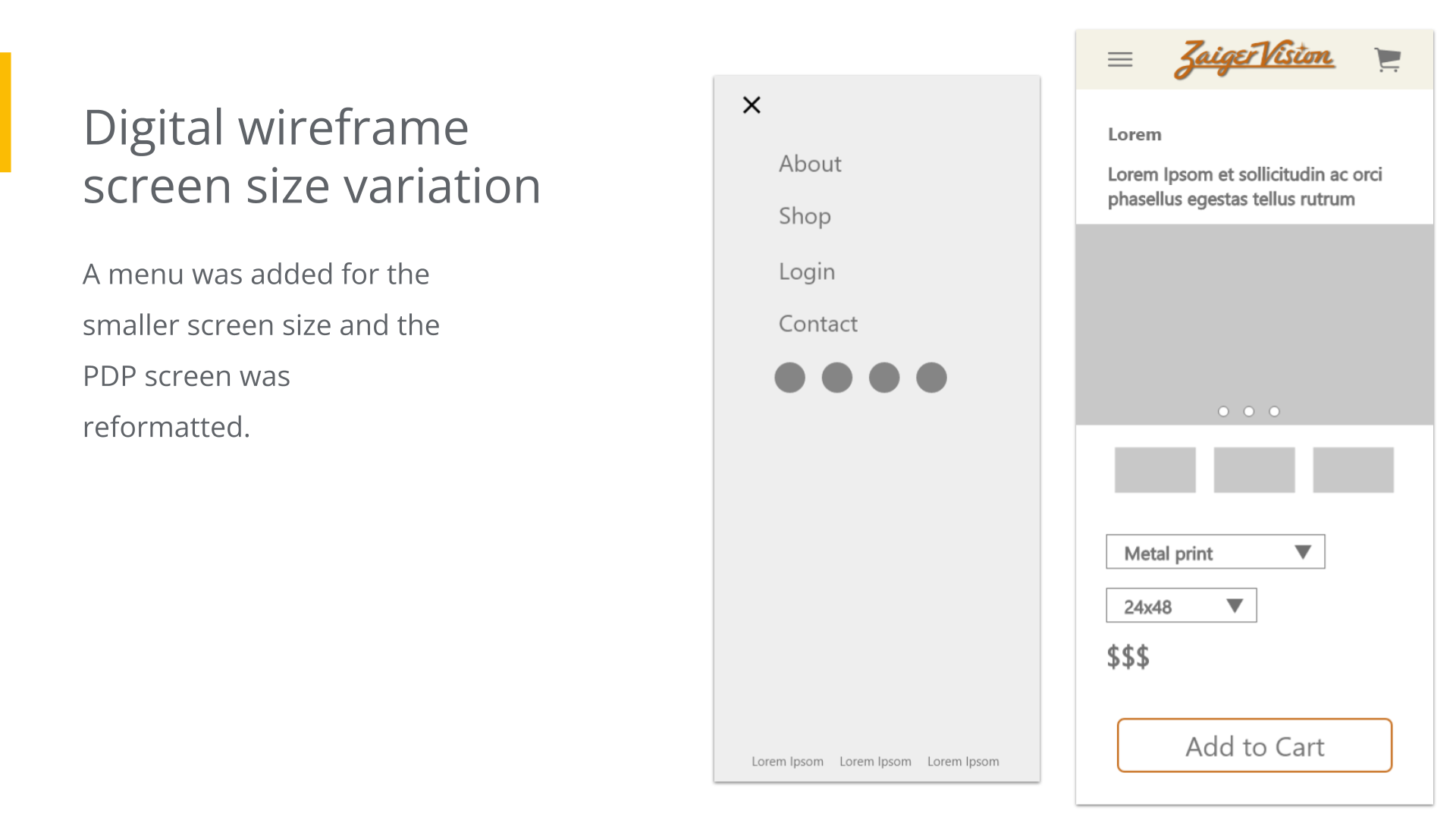
Task: Close the mobile menu with the X icon
Action: coord(752,105)
